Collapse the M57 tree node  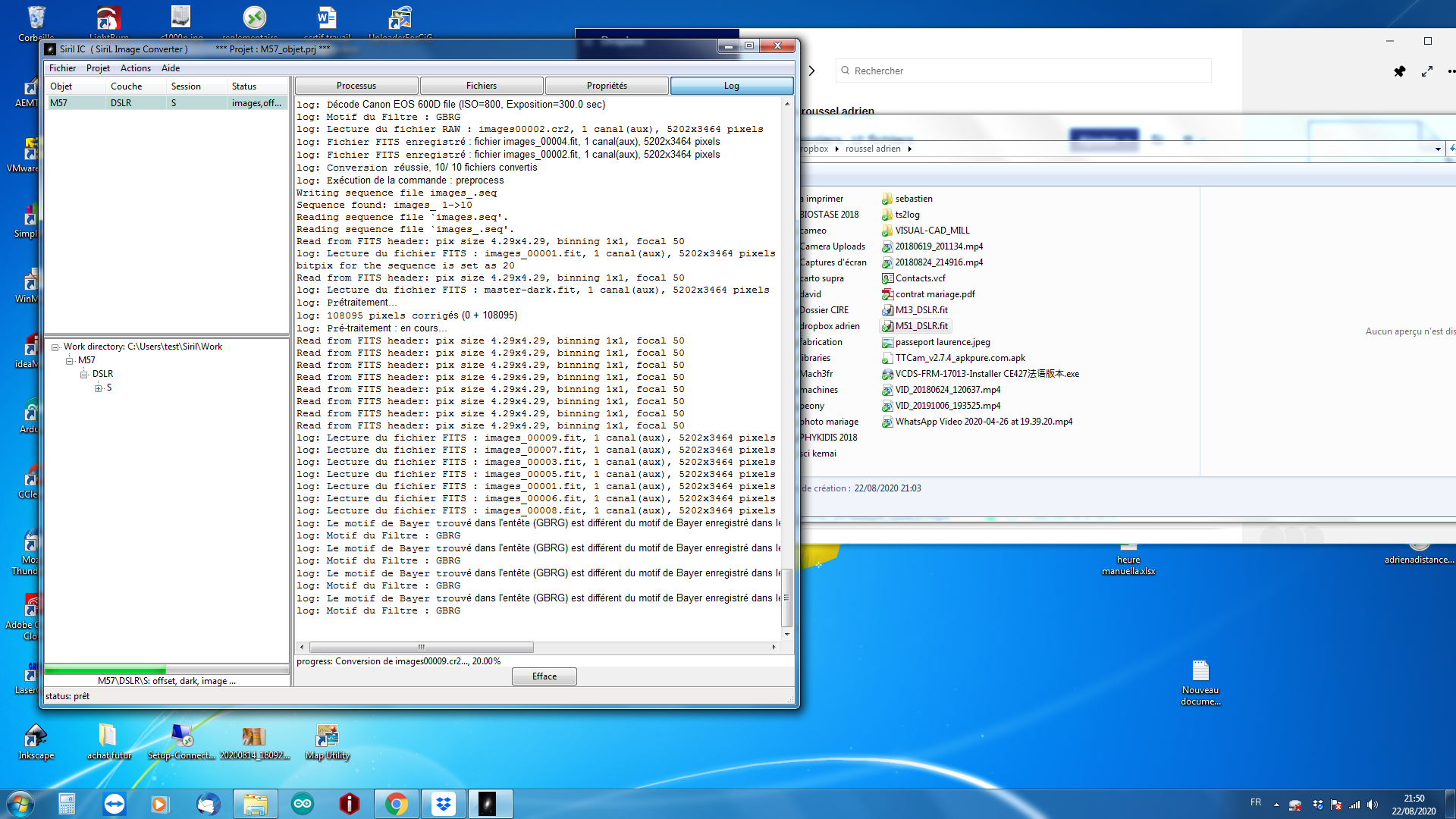tap(70, 361)
